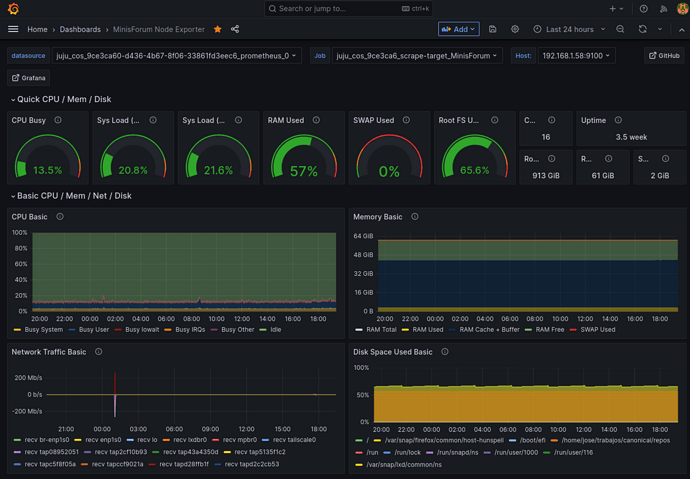690x479 pixels.
Task: Open the CPU Basic panel title
Action: tap(29, 217)
